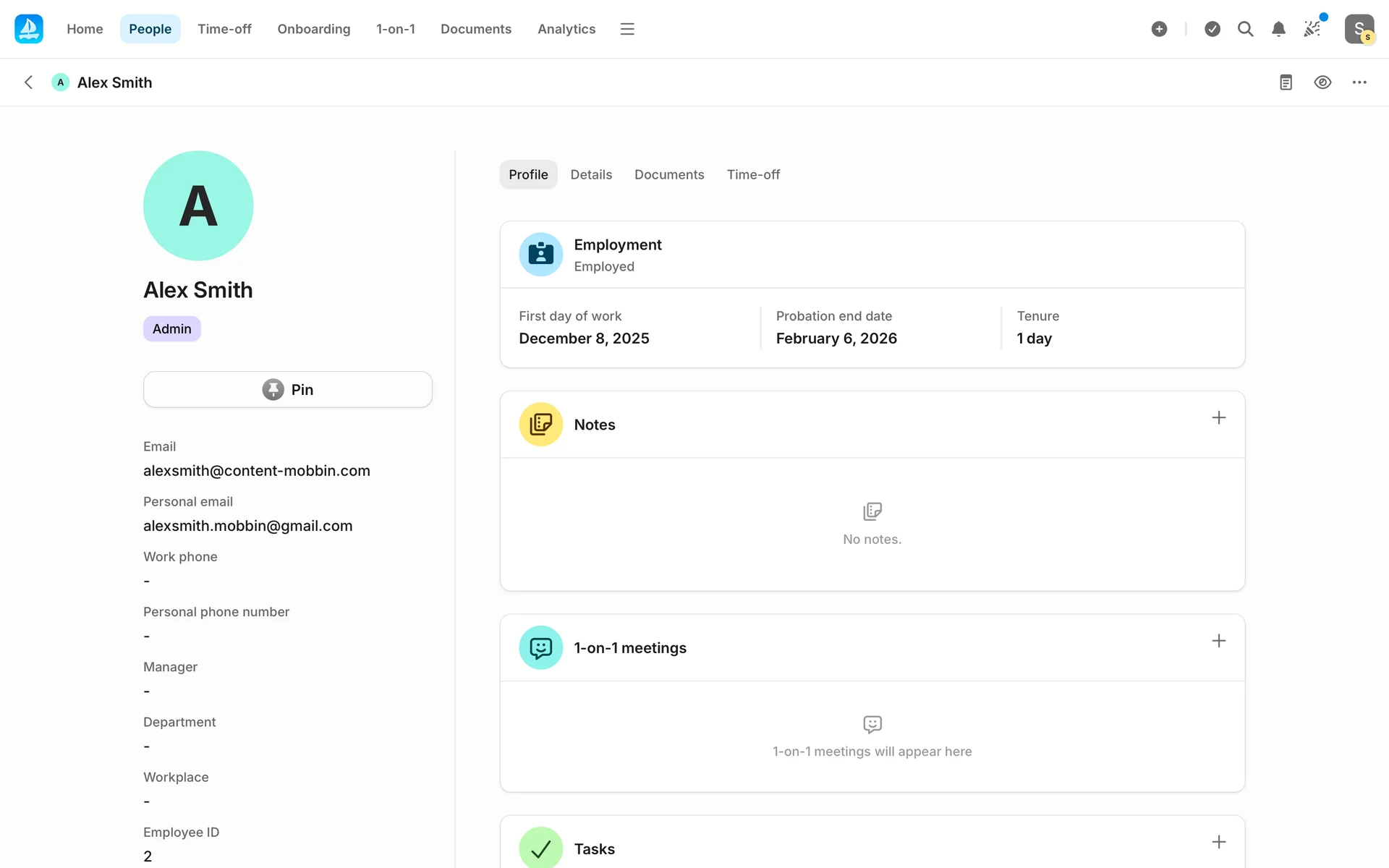Click the plus circle create icon
Screen dimensions: 1389x868
pyautogui.click(x=1159, y=29)
